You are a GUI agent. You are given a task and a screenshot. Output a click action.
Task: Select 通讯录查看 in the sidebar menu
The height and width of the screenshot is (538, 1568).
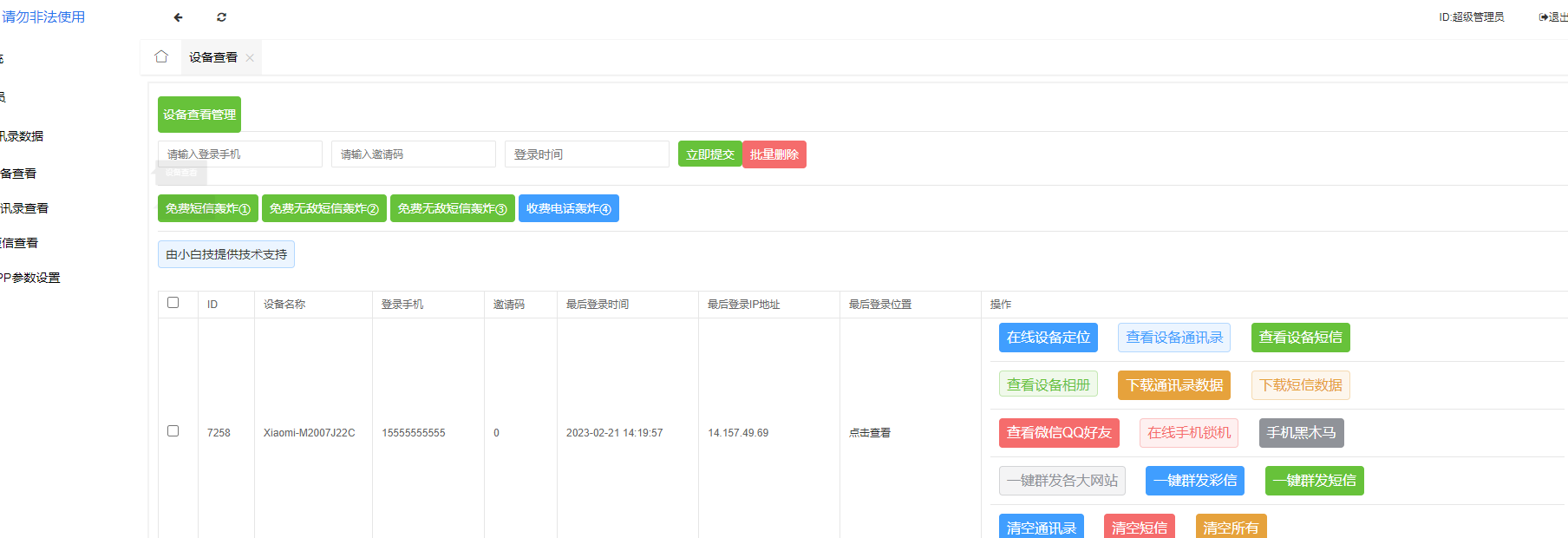pyautogui.click(x=24, y=208)
